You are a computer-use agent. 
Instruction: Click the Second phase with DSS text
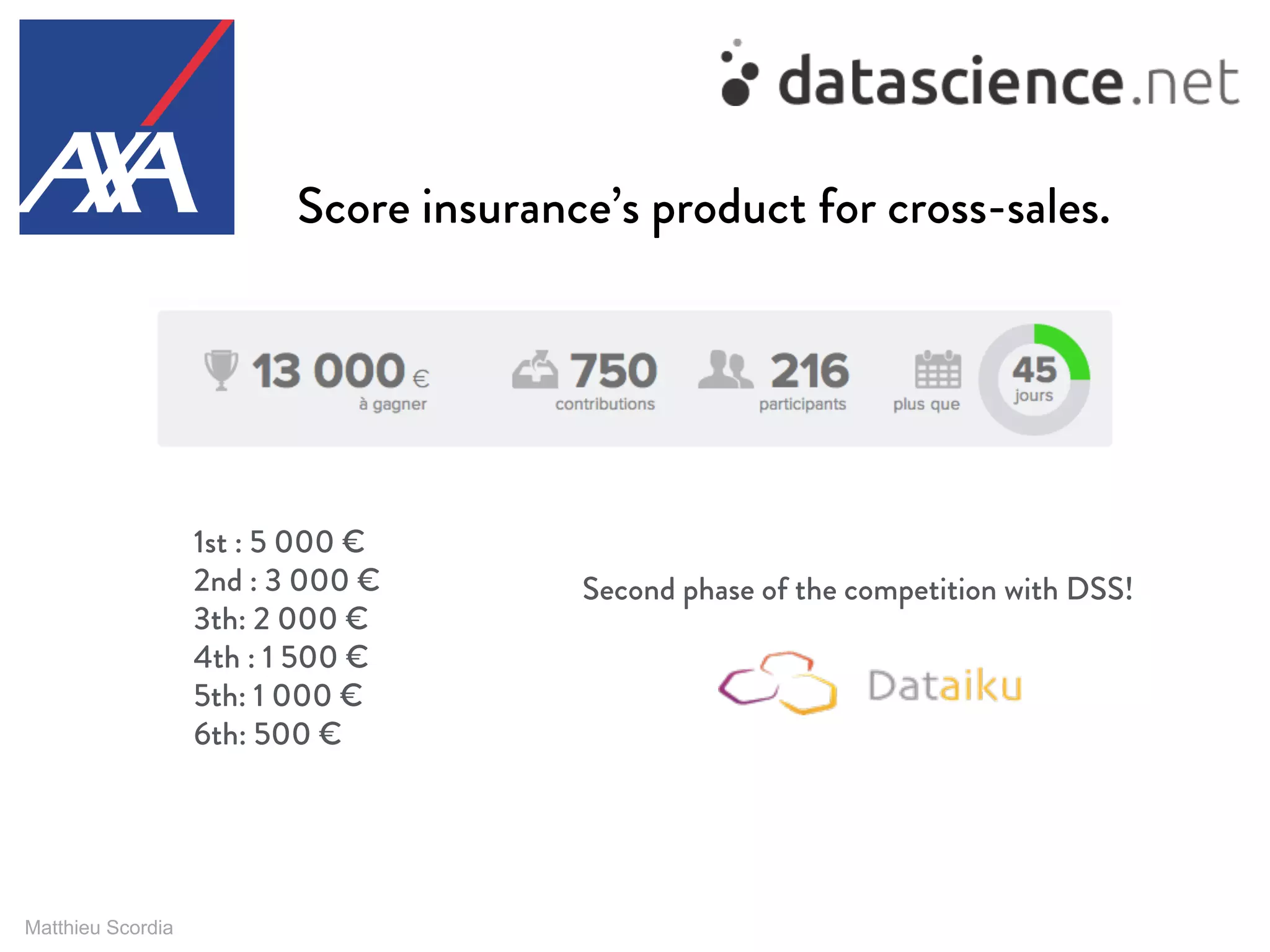coord(858,589)
